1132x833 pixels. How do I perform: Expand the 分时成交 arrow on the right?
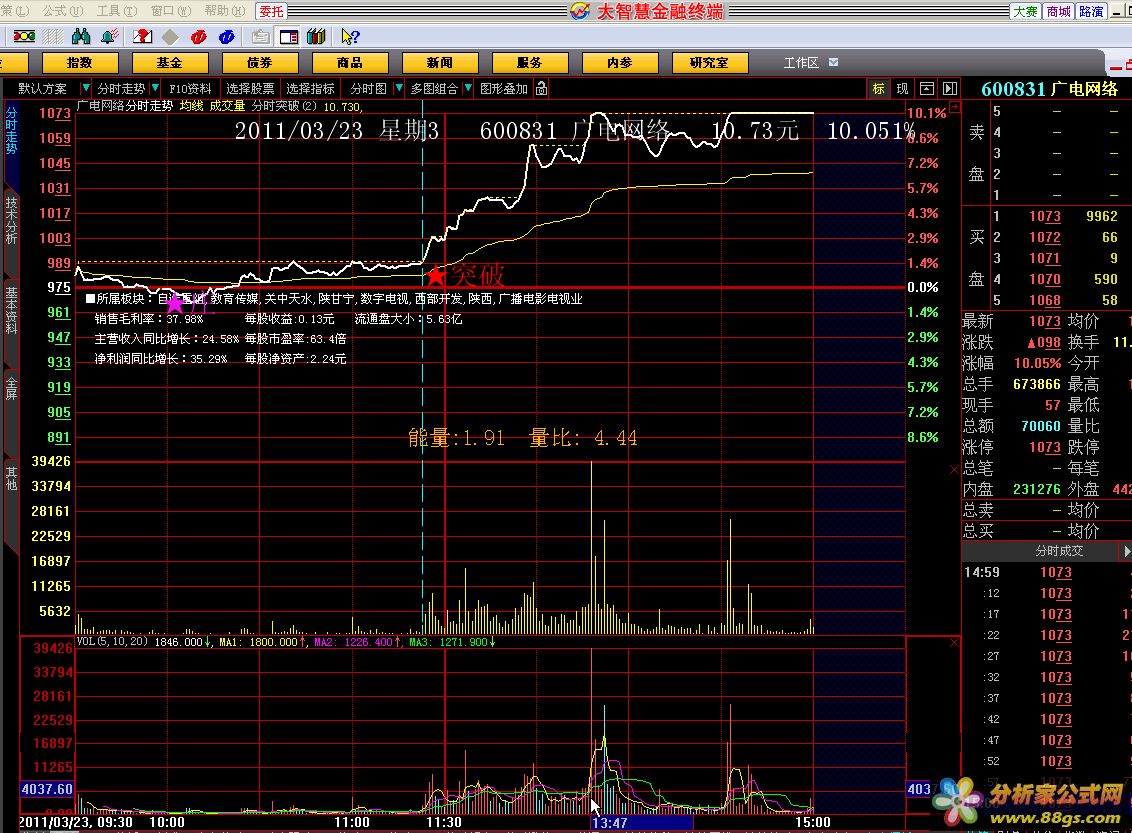[1127, 551]
